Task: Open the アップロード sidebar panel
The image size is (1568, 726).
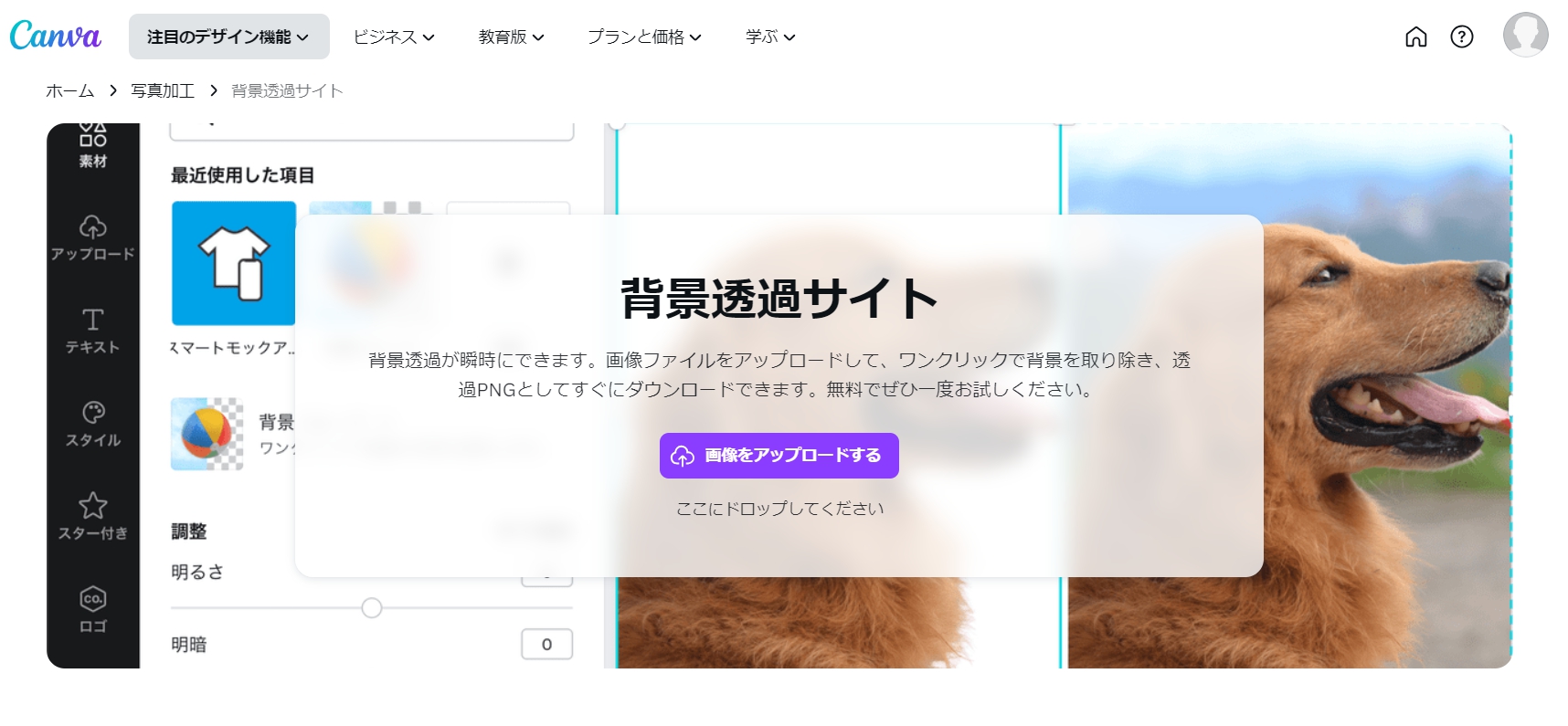Action: (x=92, y=237)
